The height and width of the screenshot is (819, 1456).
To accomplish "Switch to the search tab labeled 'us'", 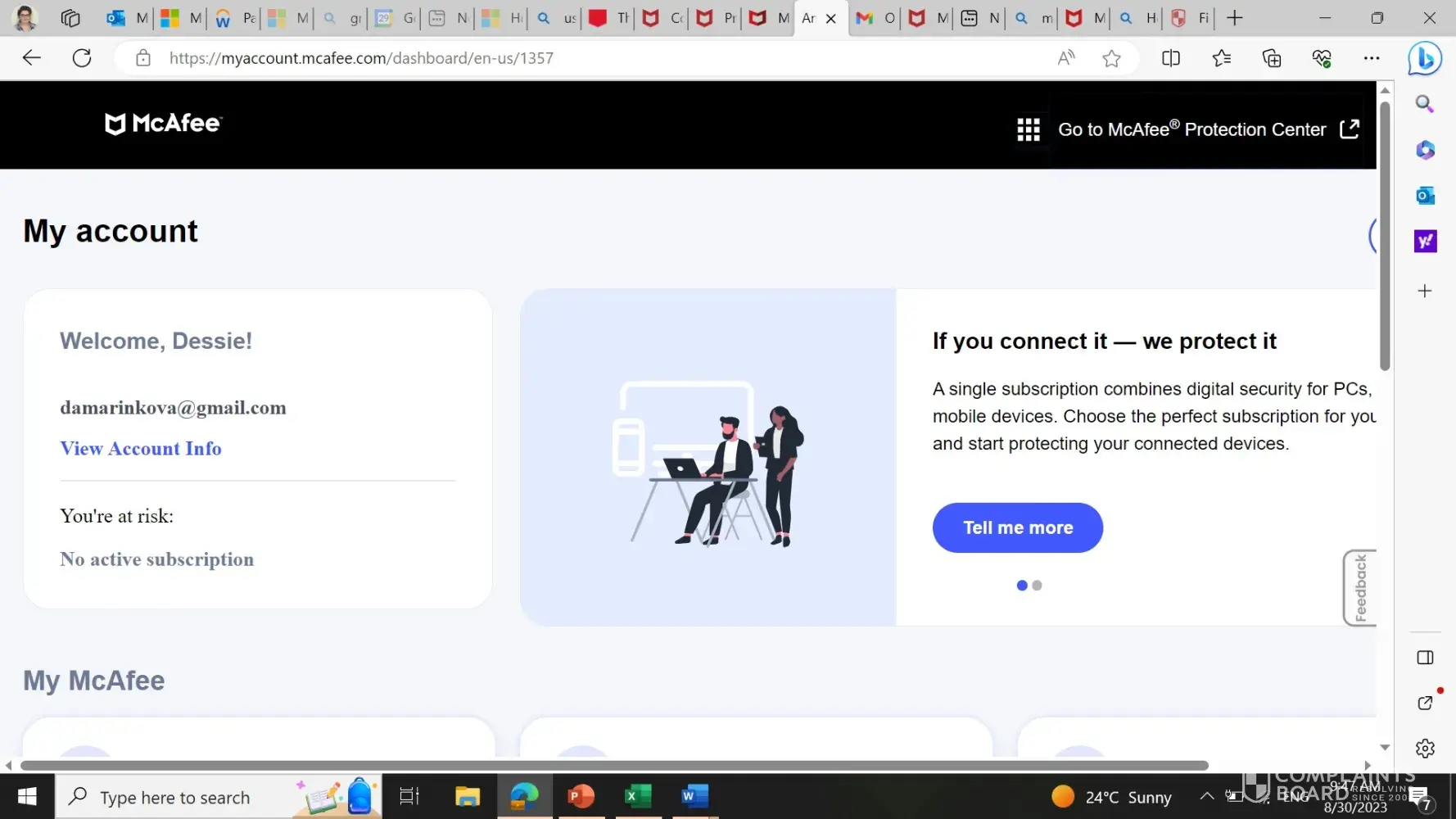I will point(556,18).
